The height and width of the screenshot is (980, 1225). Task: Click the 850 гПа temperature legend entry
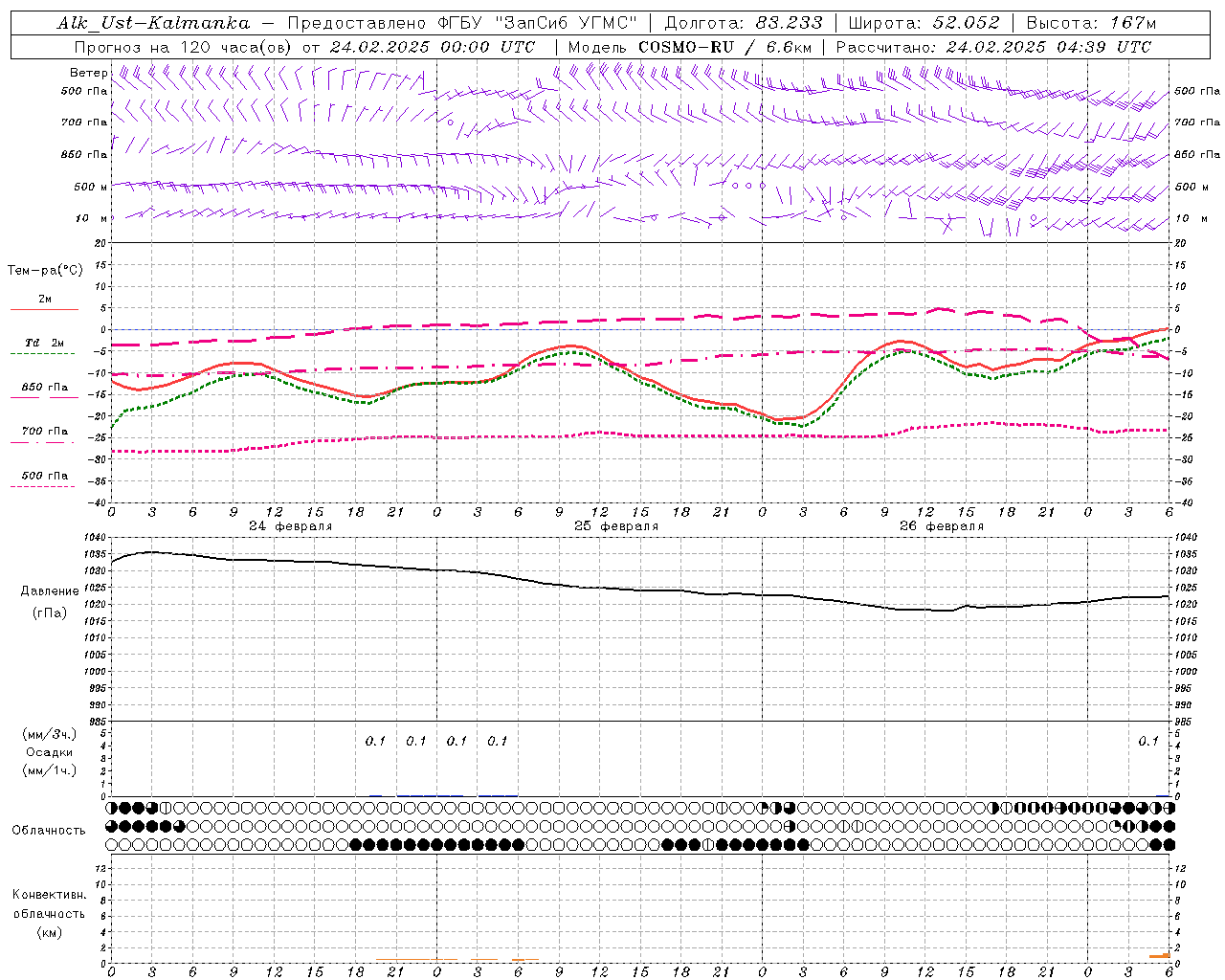pyautogui.click(x=45, y=388)
